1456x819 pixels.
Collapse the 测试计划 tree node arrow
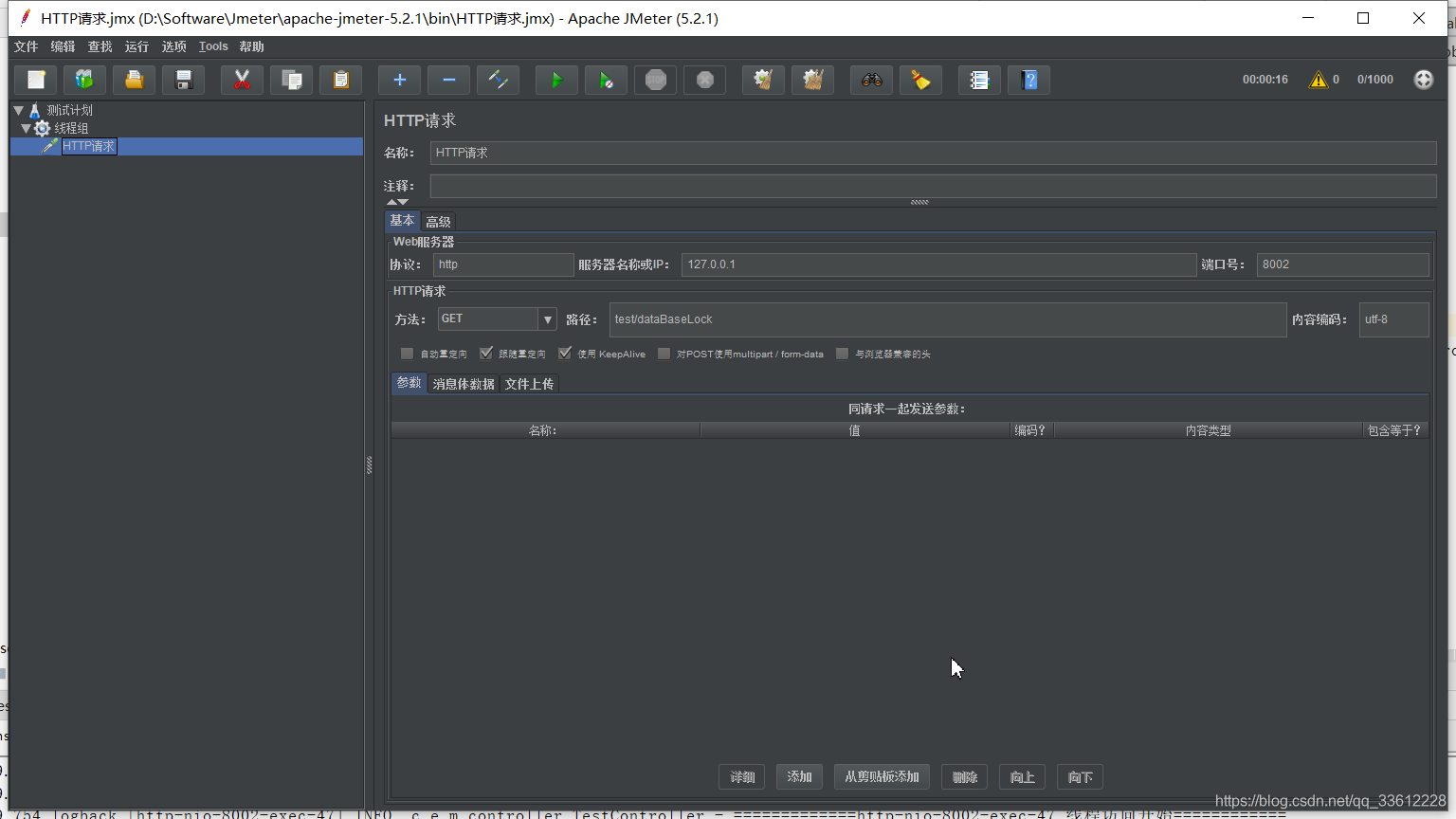coord(18,110)
